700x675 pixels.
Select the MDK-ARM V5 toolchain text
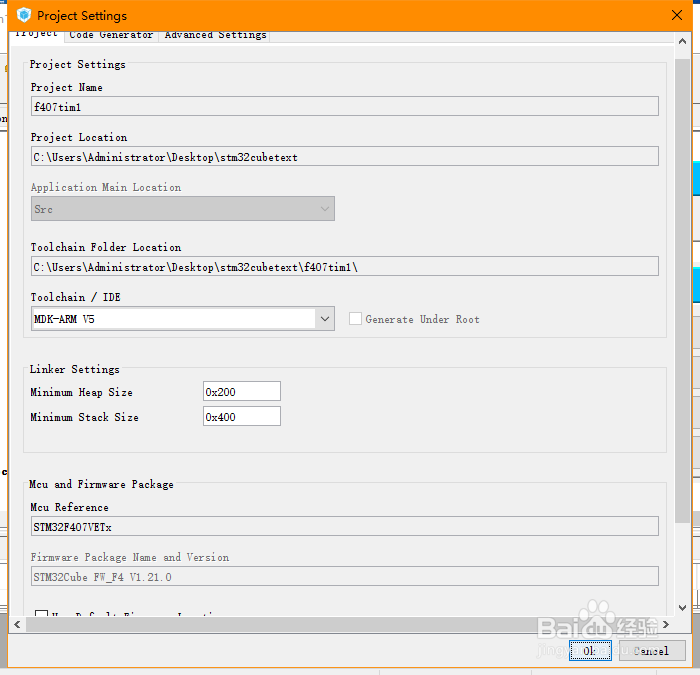64,319
